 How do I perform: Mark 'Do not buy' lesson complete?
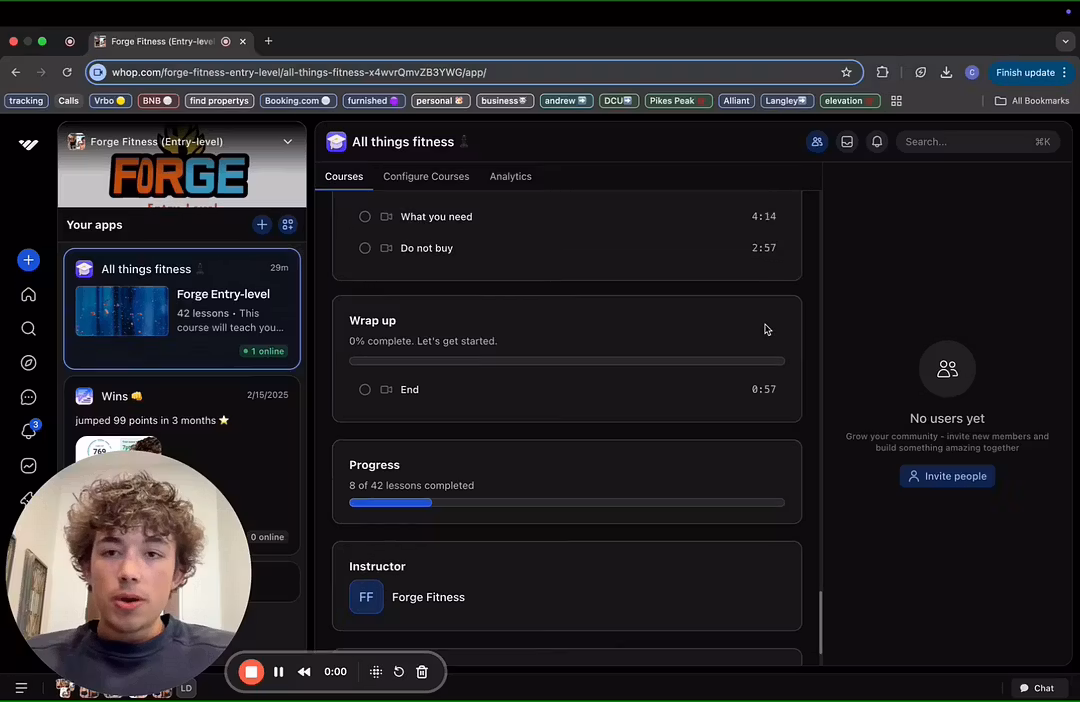pos(365,248)
